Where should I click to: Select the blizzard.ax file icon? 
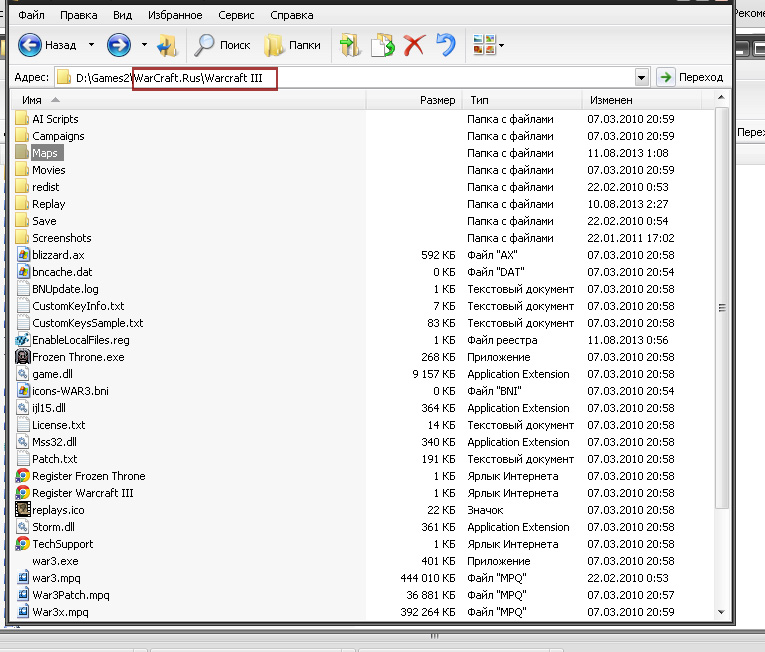(23, 255)
